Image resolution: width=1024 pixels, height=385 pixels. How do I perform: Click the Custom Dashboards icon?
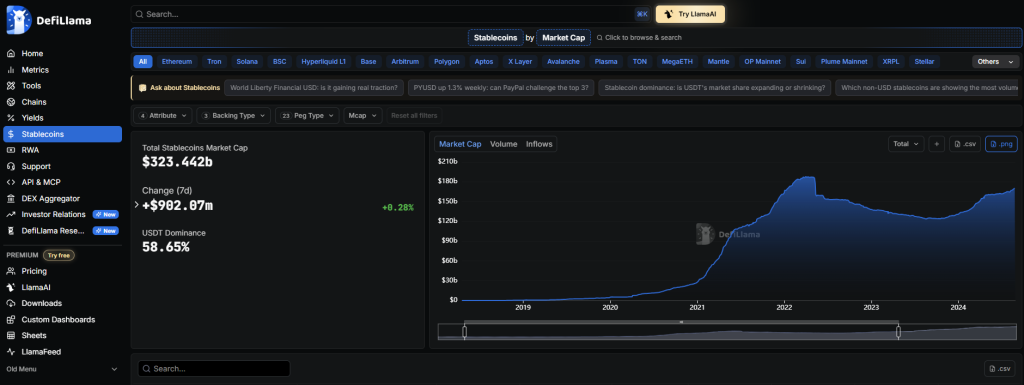click(x=10, y=320)
